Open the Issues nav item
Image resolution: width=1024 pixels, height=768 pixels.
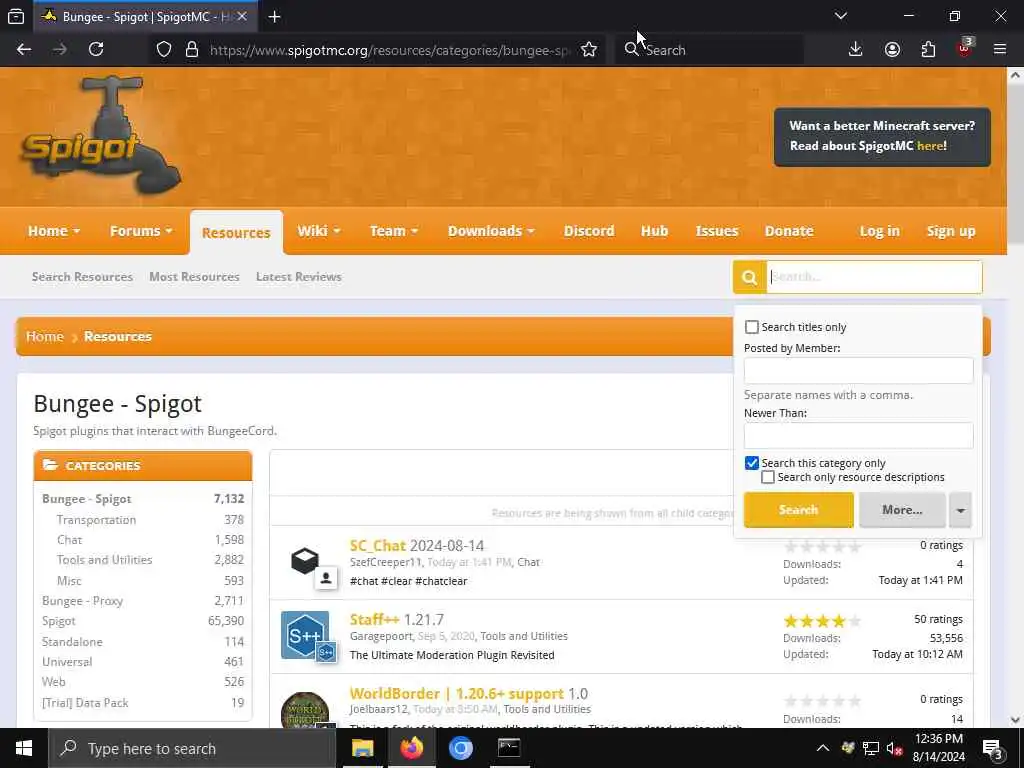pyautogui.click(x=716, y=231)
